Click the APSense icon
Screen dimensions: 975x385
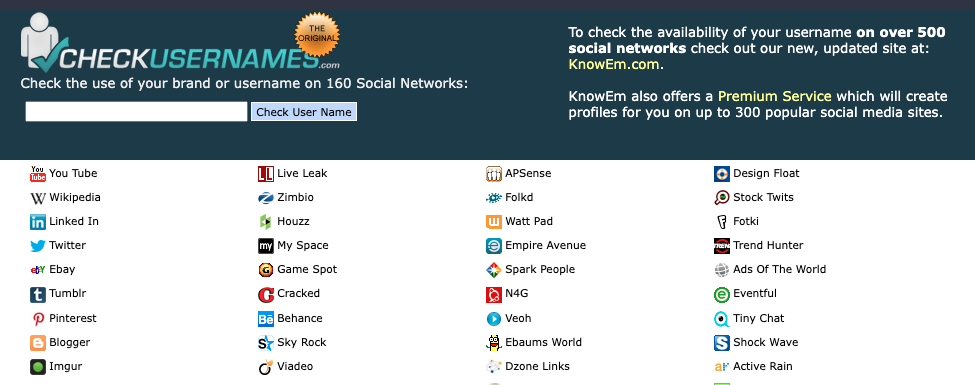tap(494, 174)
